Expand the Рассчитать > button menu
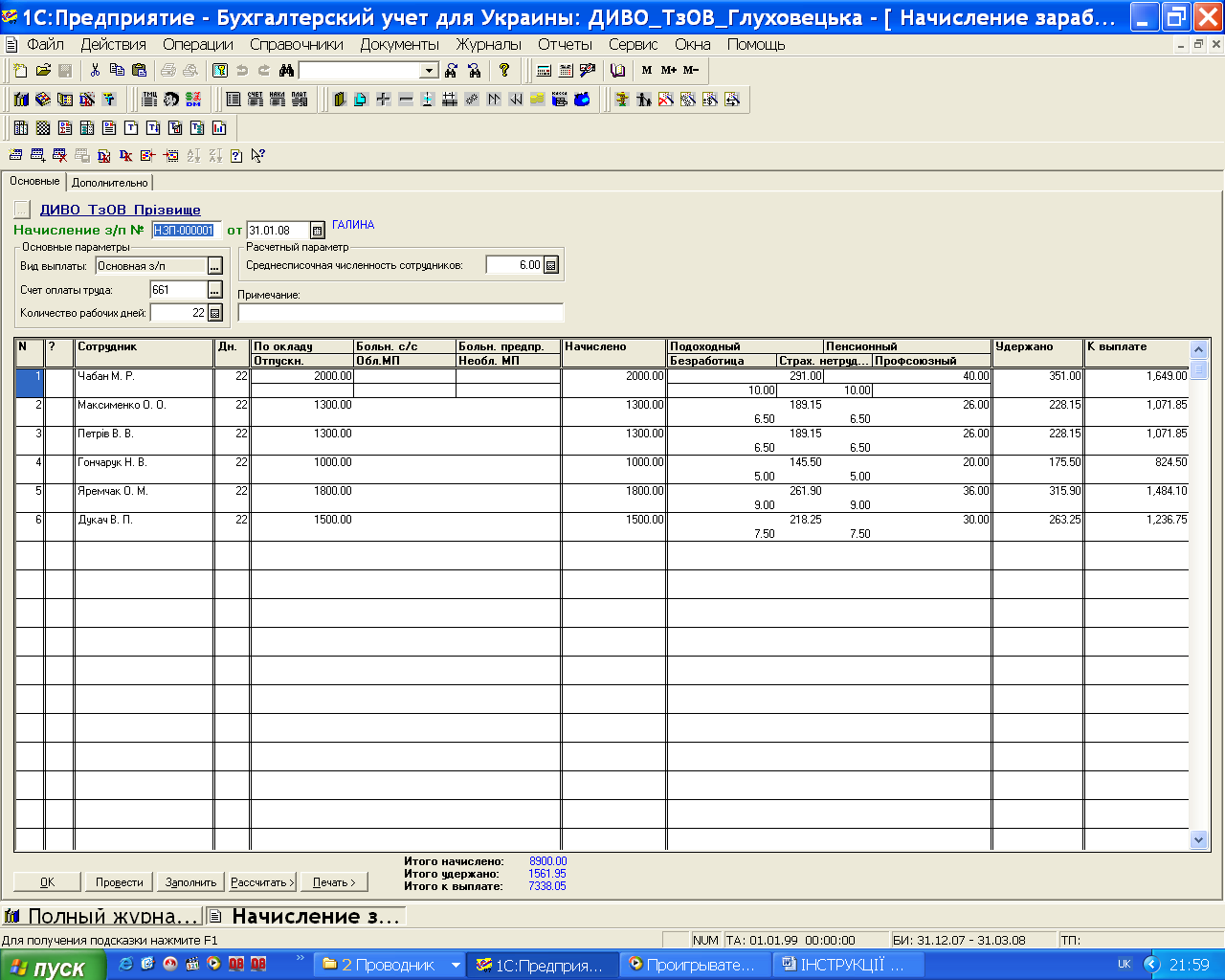This screenshot has width=1225, height=980. (x=262, y=882)
